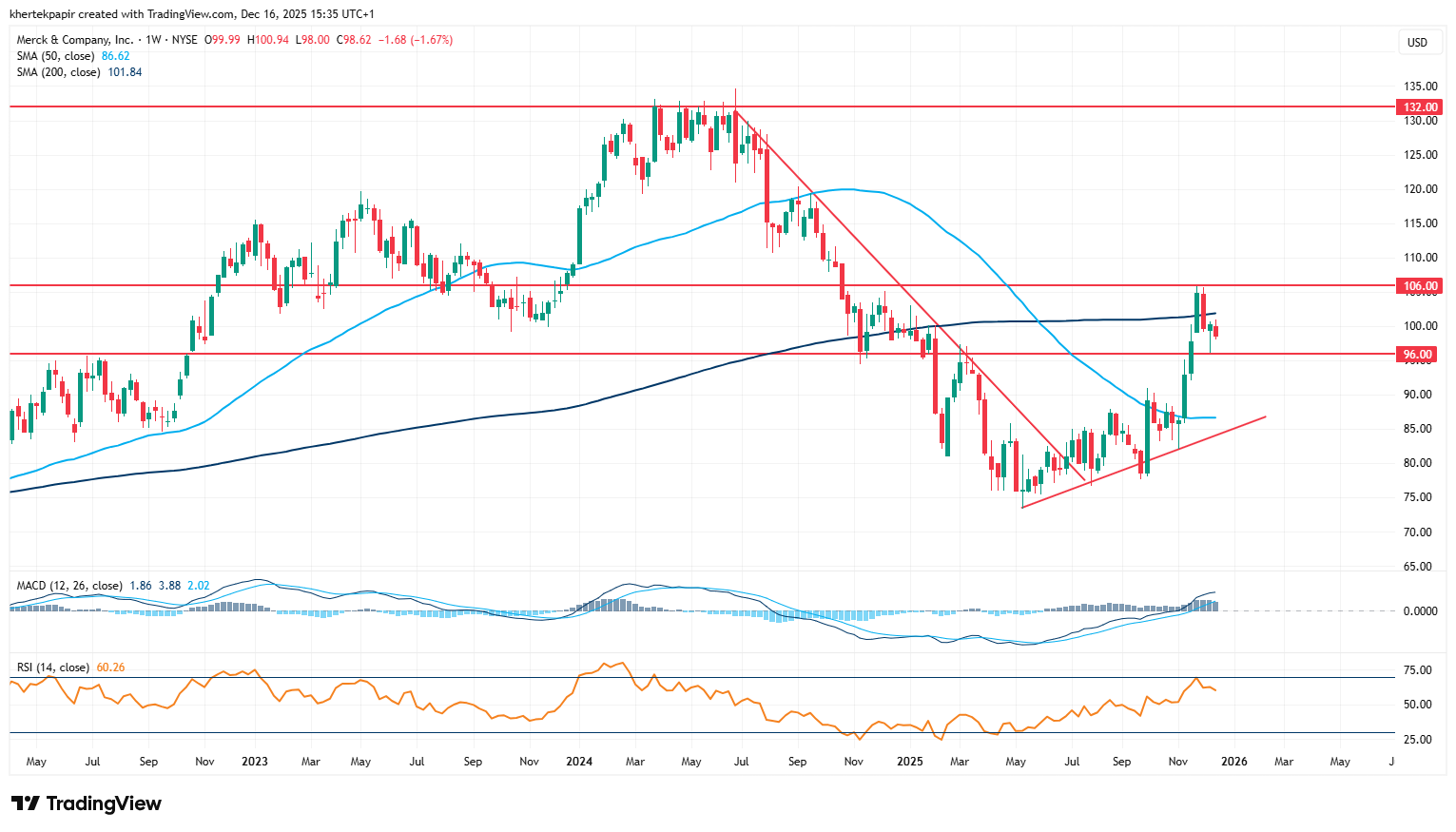Open the USD currency selector
The width and height of the screenshot is (1456, 832).
[1417, 42]
